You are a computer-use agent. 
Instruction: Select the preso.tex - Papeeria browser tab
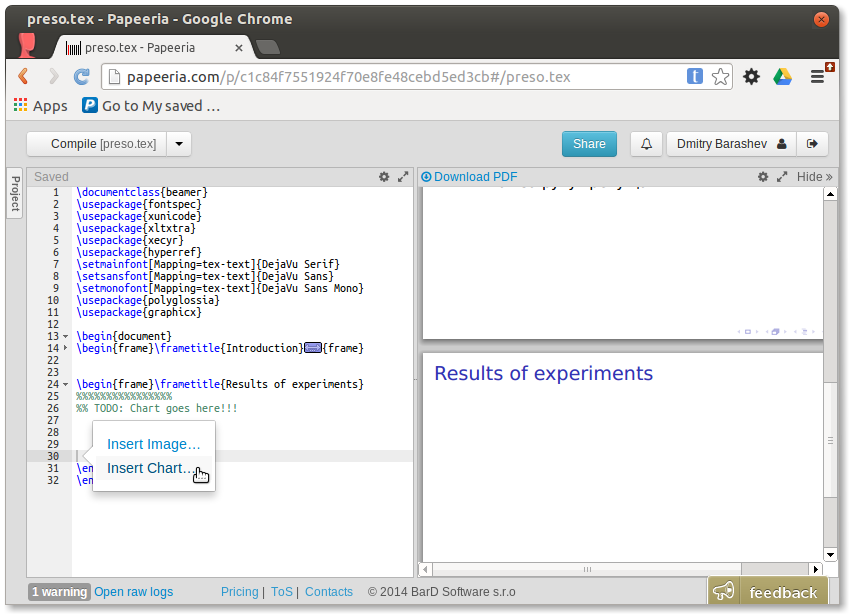pyautogui.click(x=153, y=48)
